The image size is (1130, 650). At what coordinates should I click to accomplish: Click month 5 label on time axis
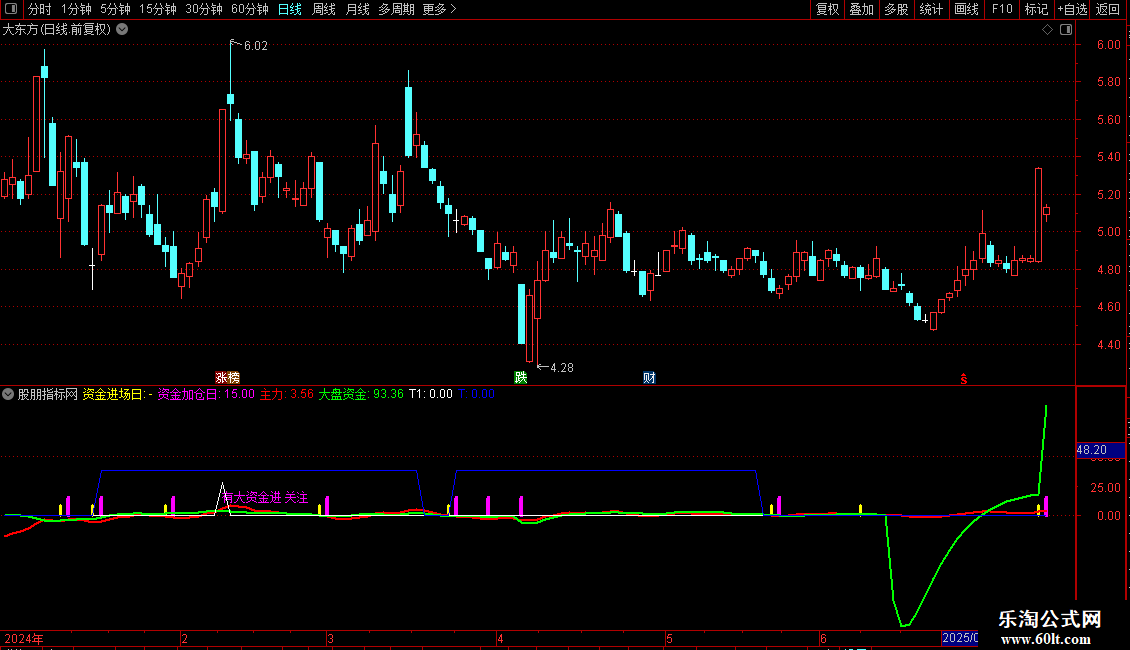tap(669, 638)
